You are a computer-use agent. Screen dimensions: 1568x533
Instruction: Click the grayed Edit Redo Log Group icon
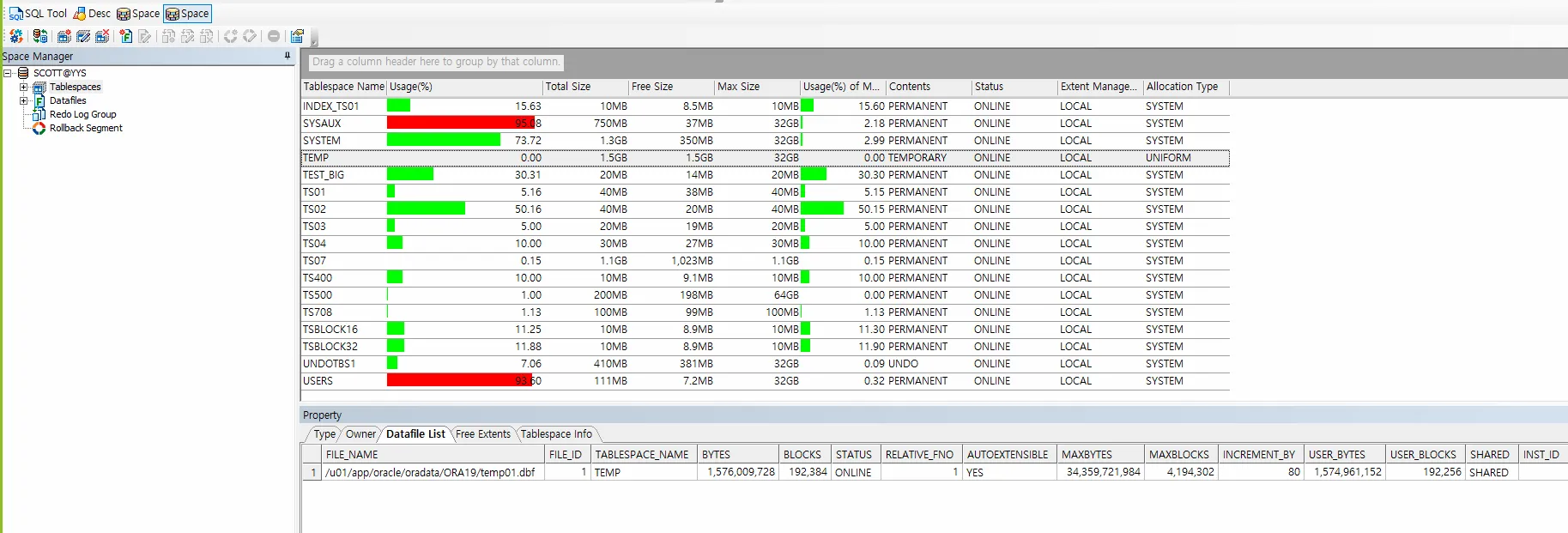tap(188, 36)
